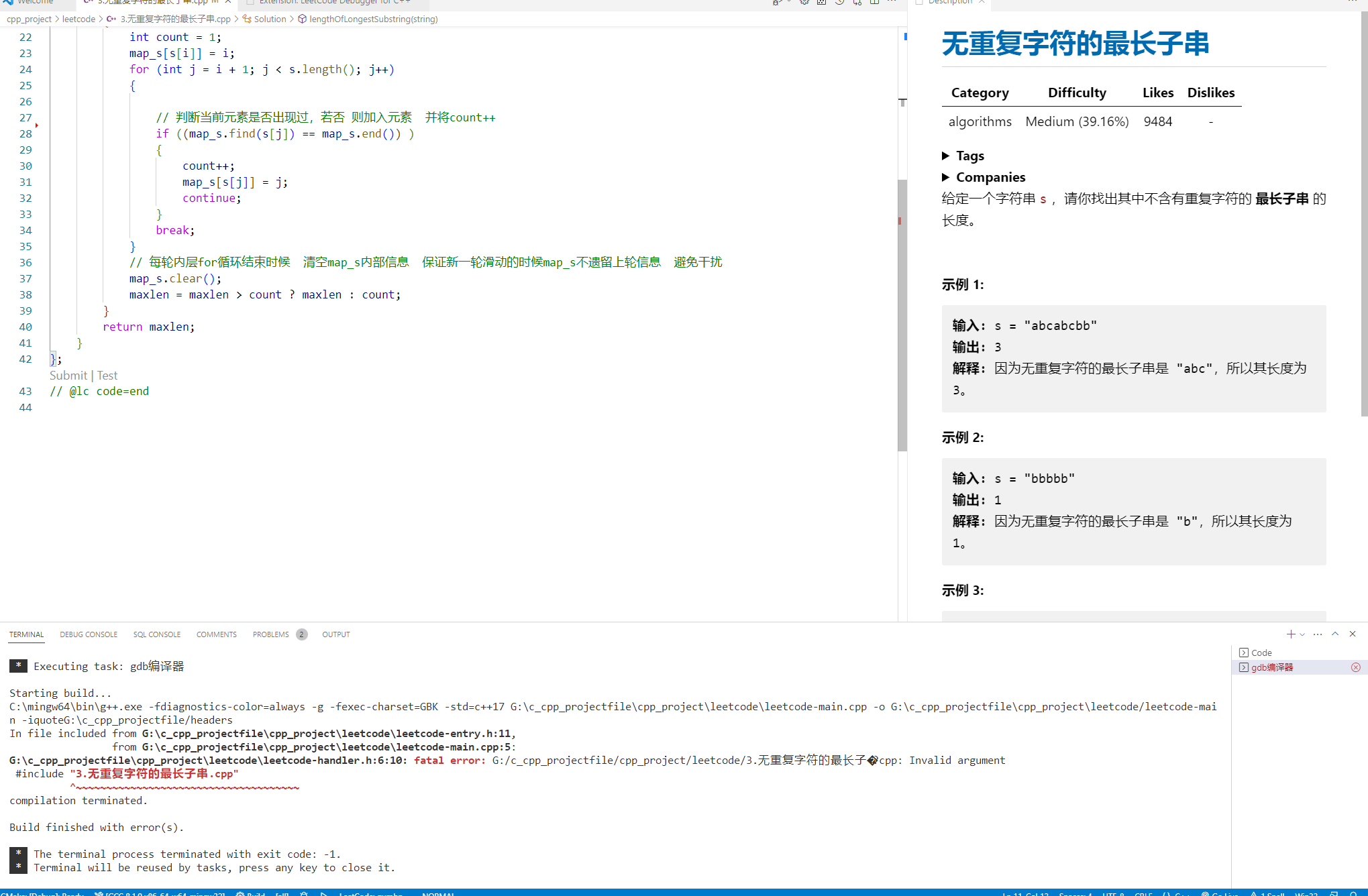Switch to the DEBUG CONSOLE tab
Viewport: 1368px width, 896px height.
[x=89, y=634]
